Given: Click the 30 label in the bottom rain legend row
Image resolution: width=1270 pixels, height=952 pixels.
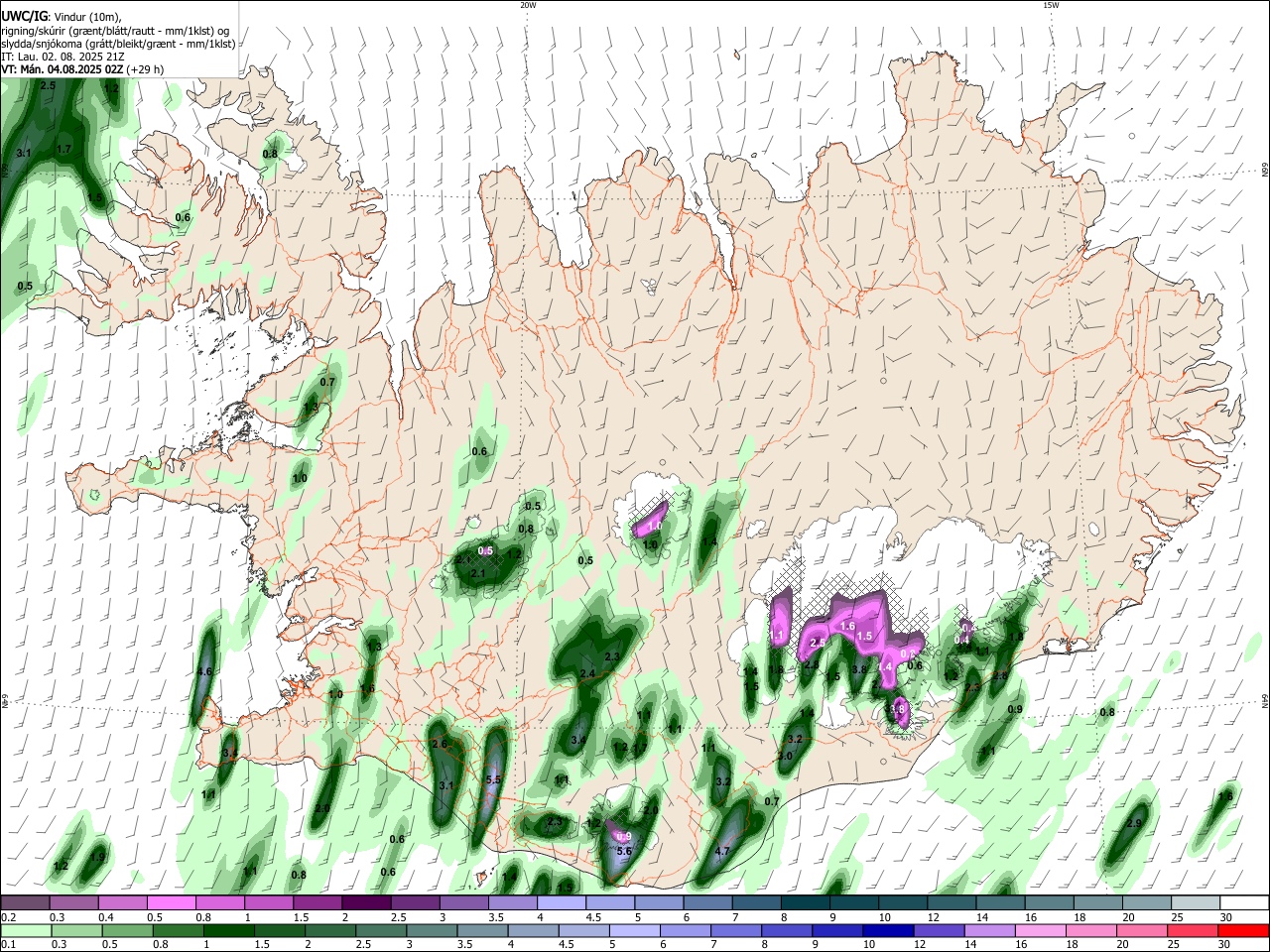Looking at the screenshot, I should click(x=1222, y=945).
